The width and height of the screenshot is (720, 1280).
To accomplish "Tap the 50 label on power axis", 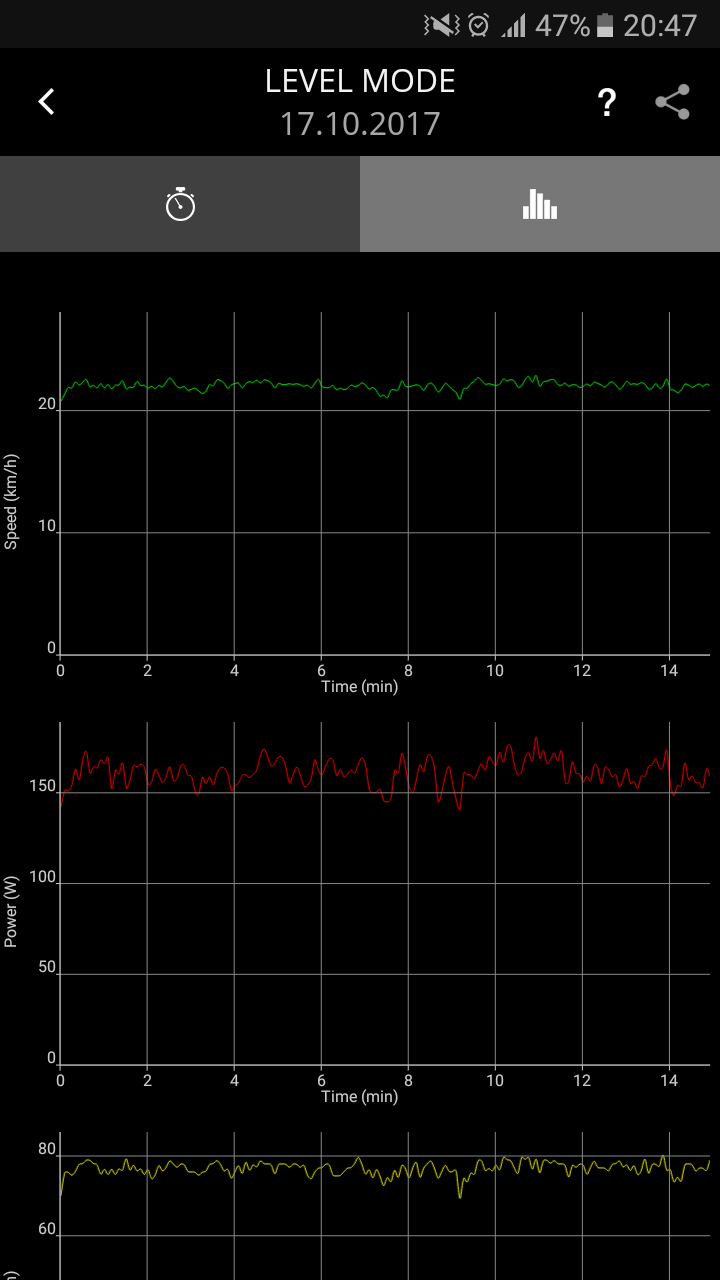I will pos(47,967).
